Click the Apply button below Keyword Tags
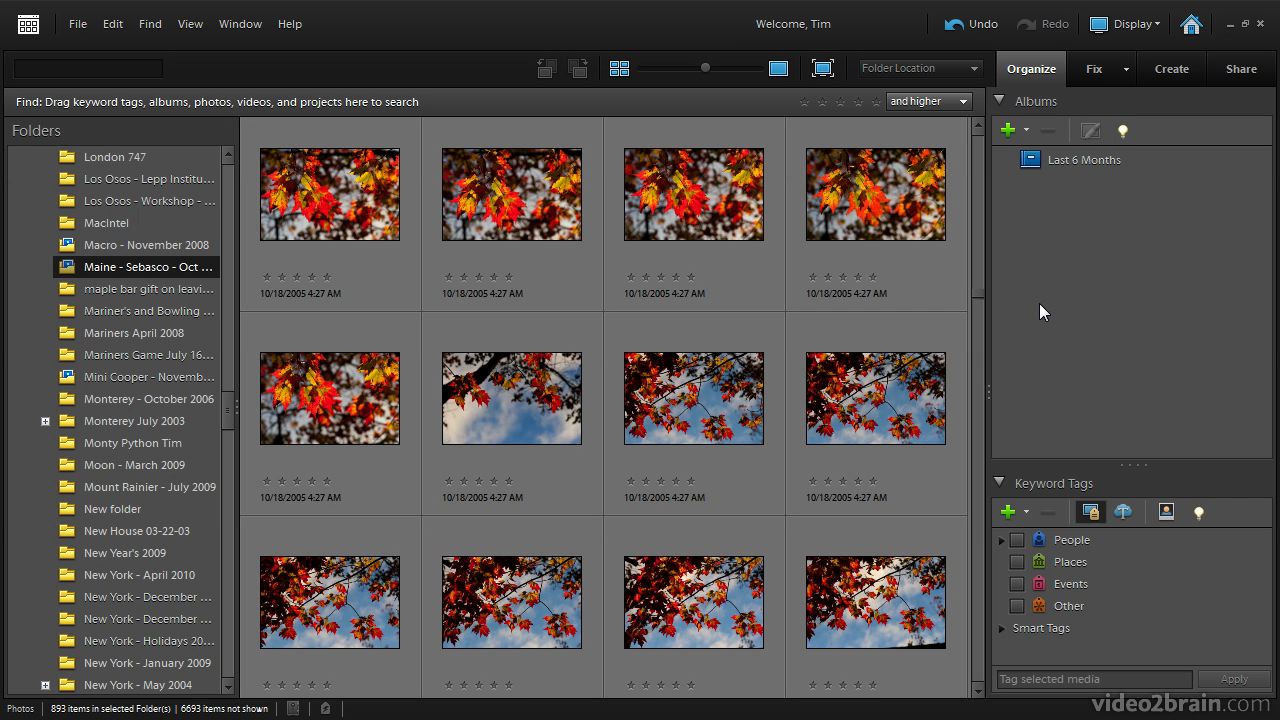1280x720 pixels. click(x=1234, y=679)
